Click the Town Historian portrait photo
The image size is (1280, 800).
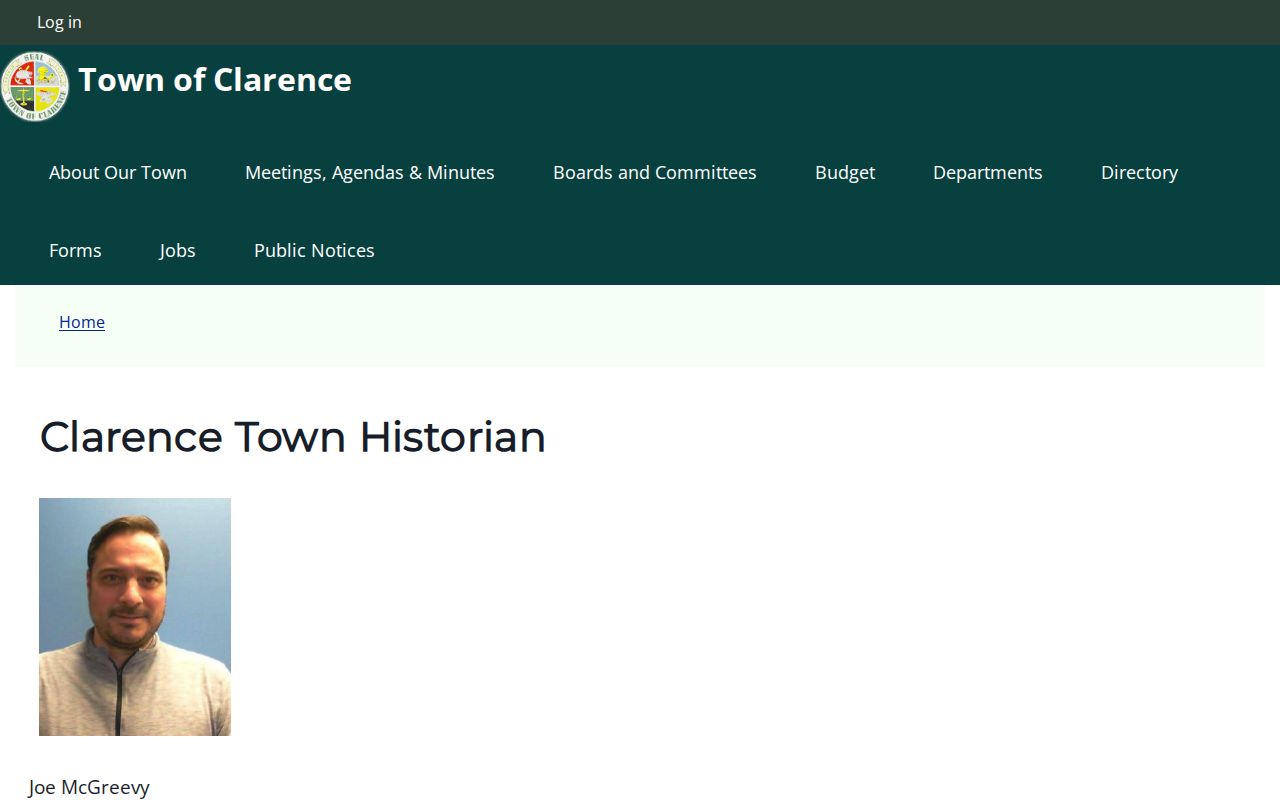135,617
